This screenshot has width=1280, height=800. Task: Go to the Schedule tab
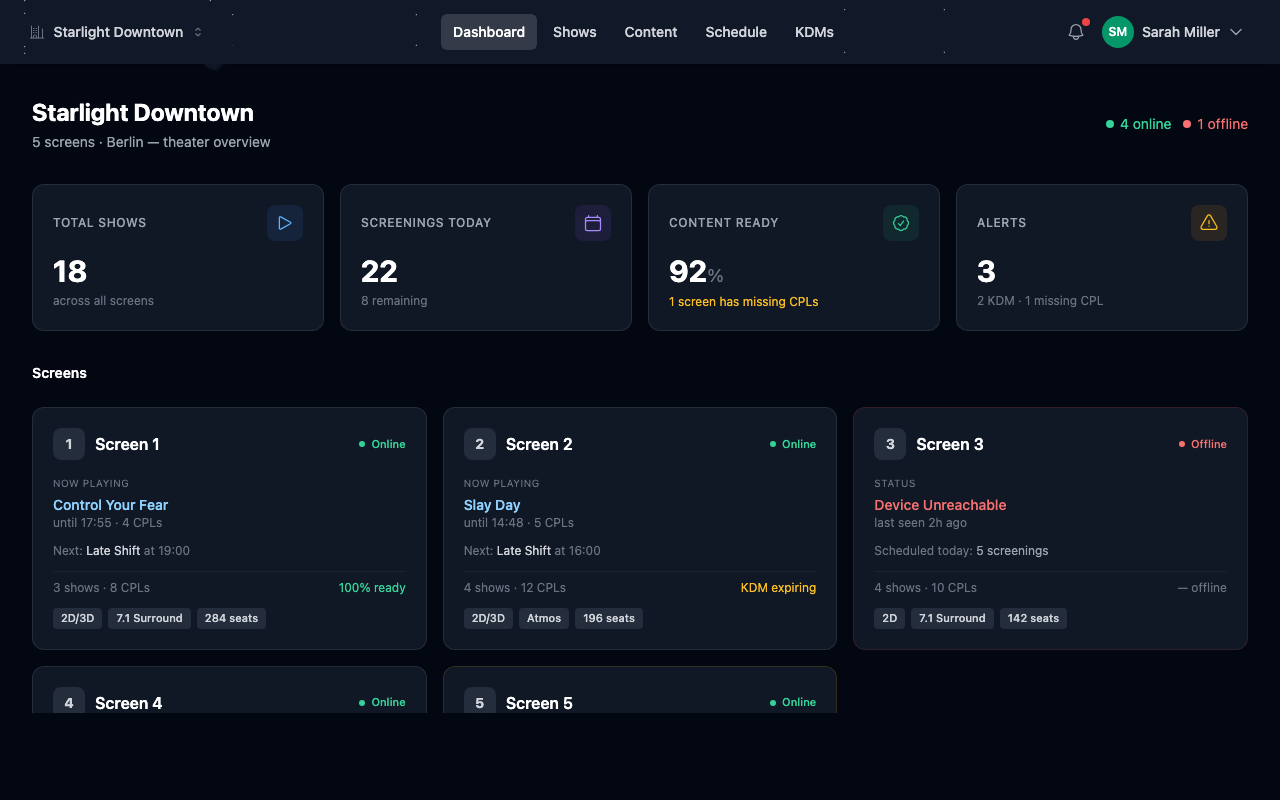(x=736, y=32)
